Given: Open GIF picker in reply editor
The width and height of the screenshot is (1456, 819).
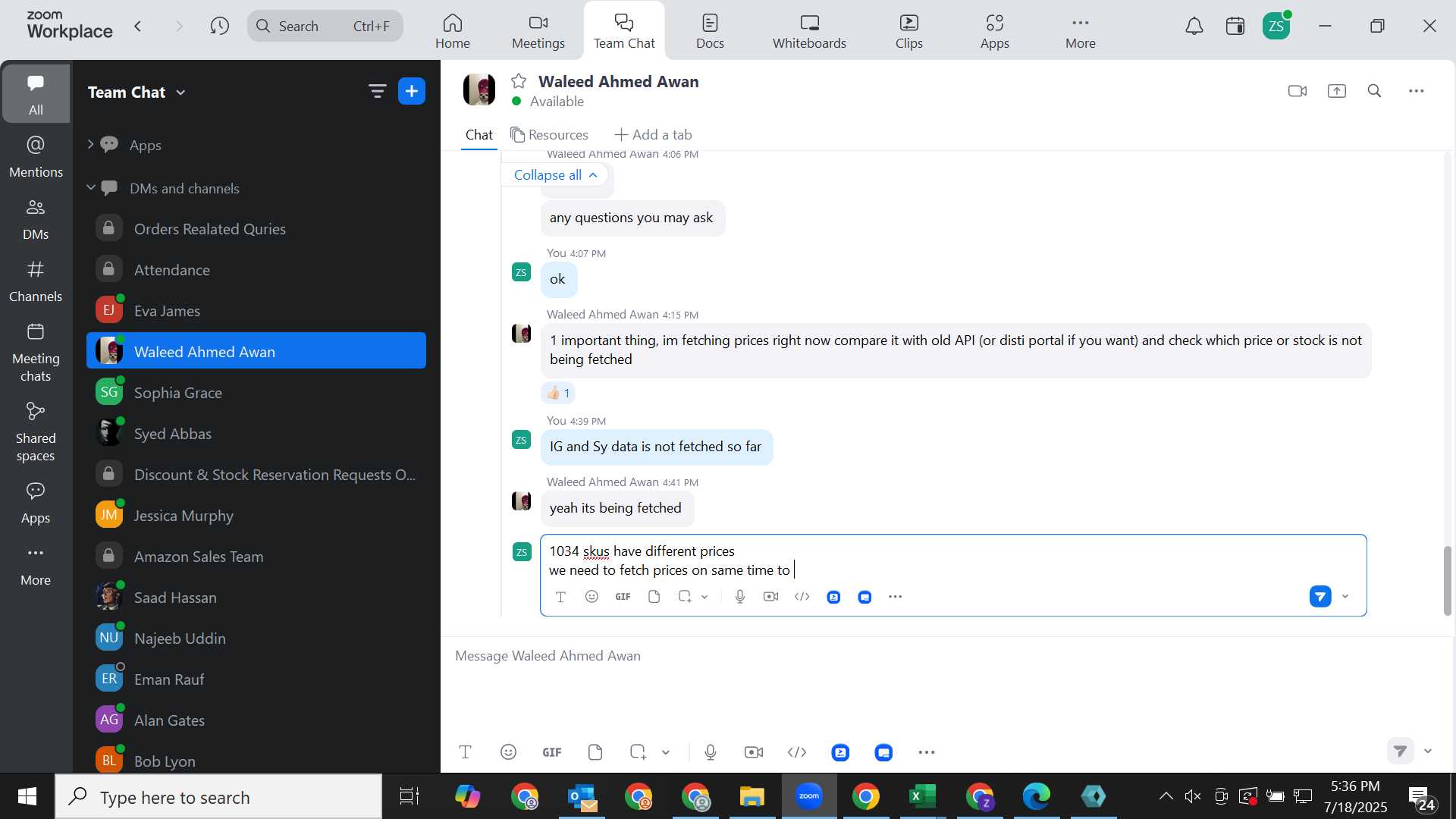Looking at the screenshot, I should tap(623, 597).
